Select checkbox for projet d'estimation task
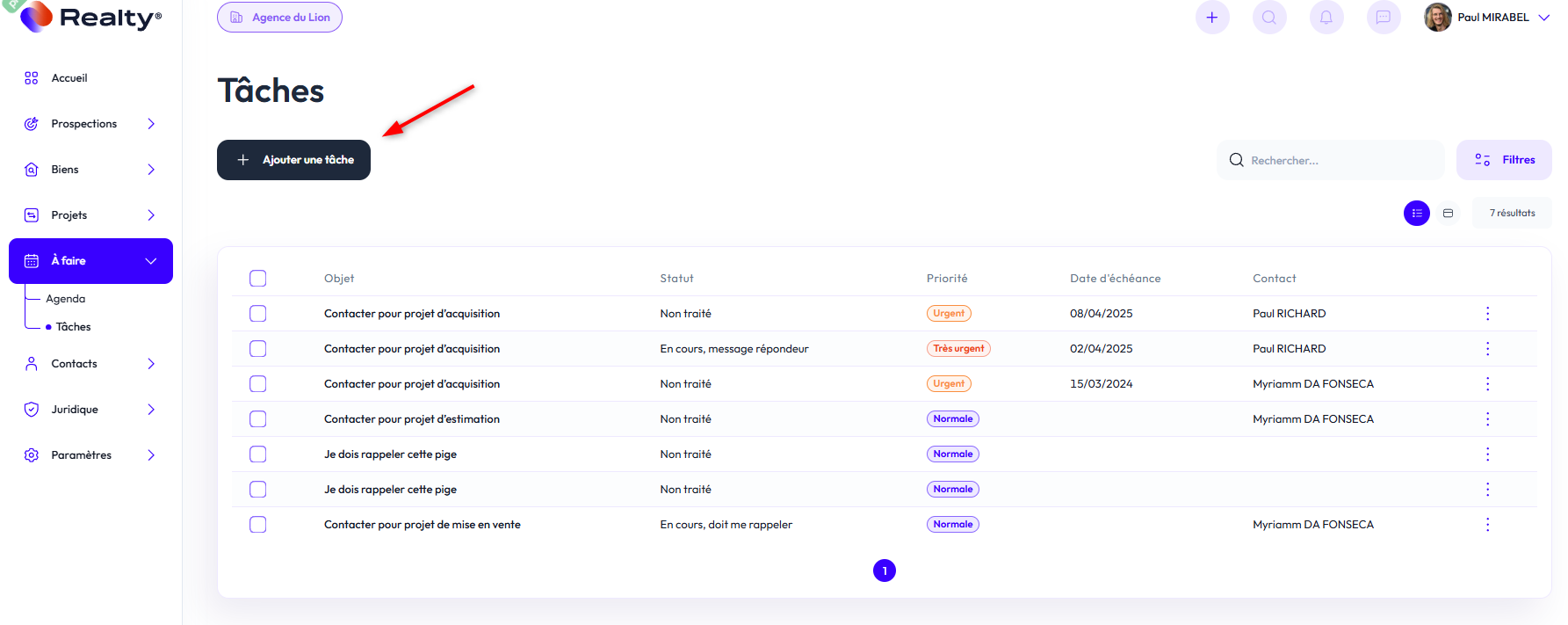 [258, 419]
